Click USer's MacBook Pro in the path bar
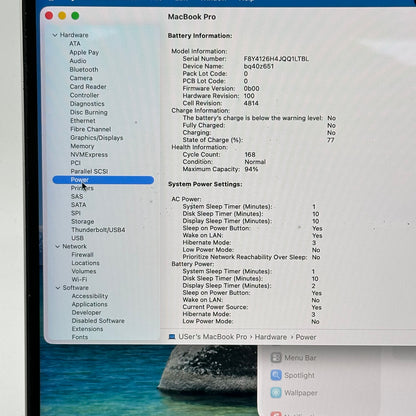This screenshot has height=416, width=416. [x=213, y=337]
